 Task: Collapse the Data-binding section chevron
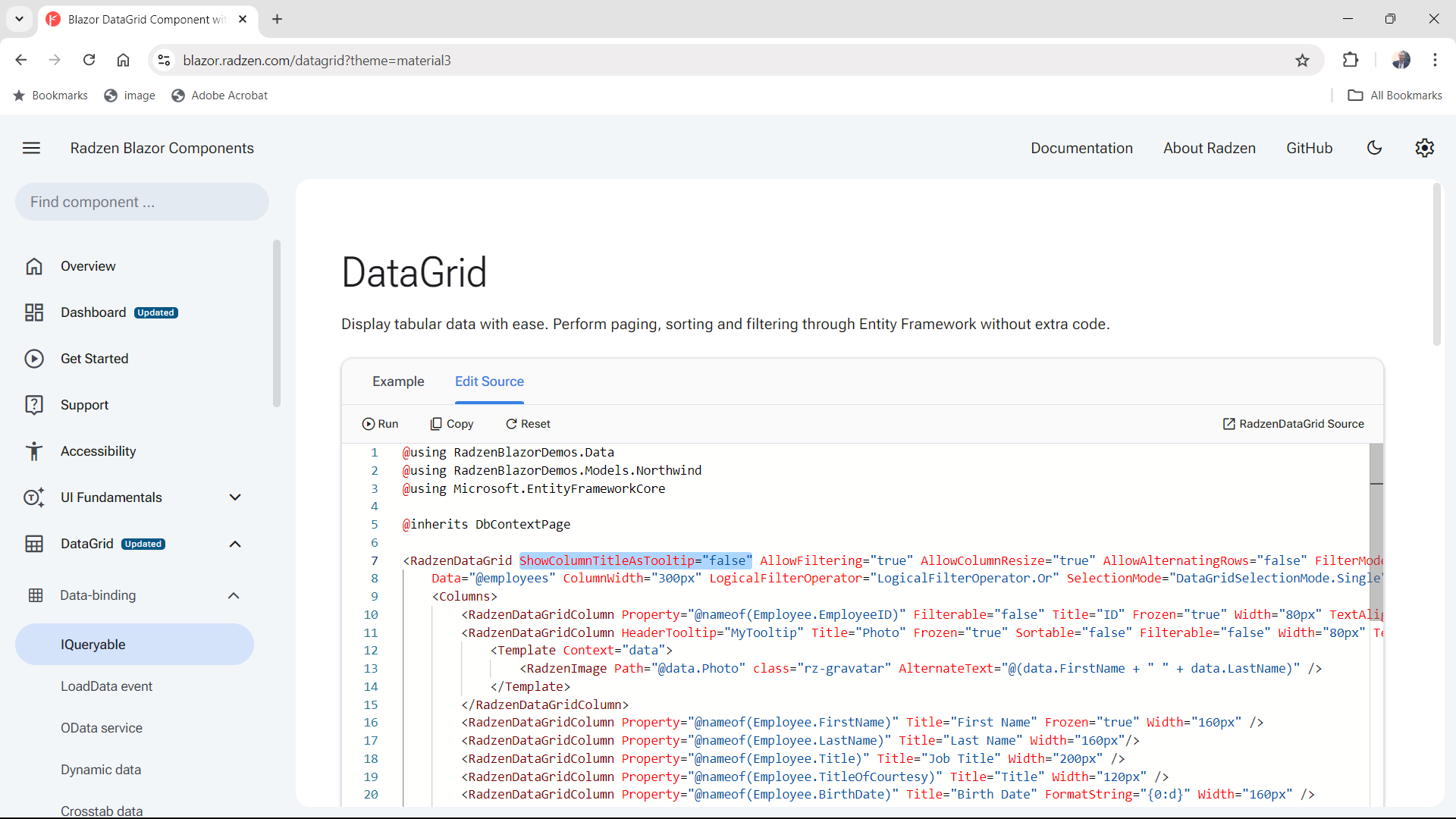tap(234, 595)
